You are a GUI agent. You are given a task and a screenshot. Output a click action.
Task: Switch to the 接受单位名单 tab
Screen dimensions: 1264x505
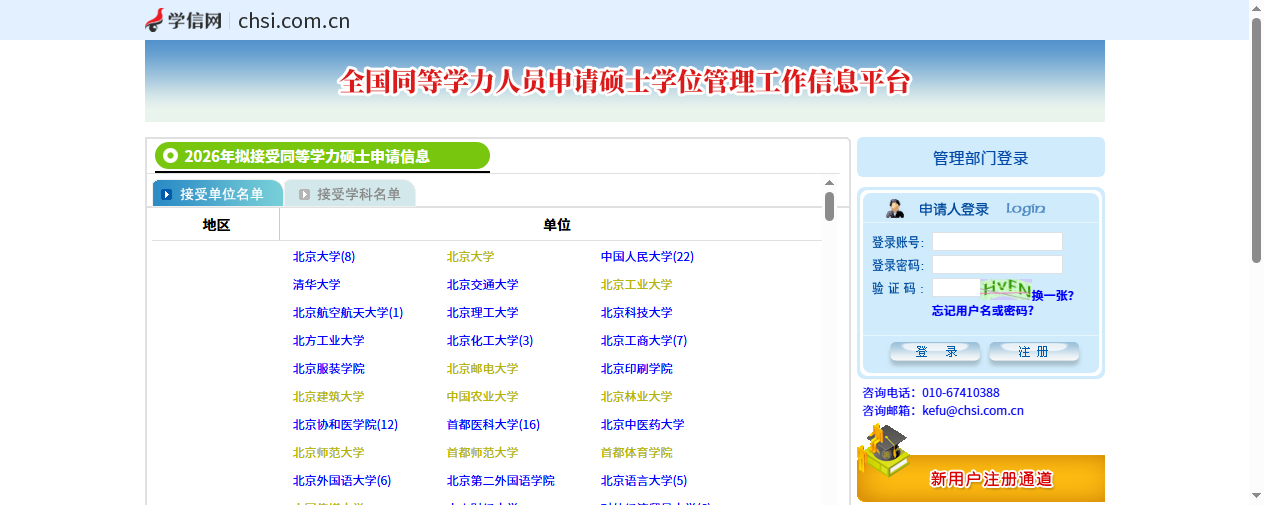(218, 194)
